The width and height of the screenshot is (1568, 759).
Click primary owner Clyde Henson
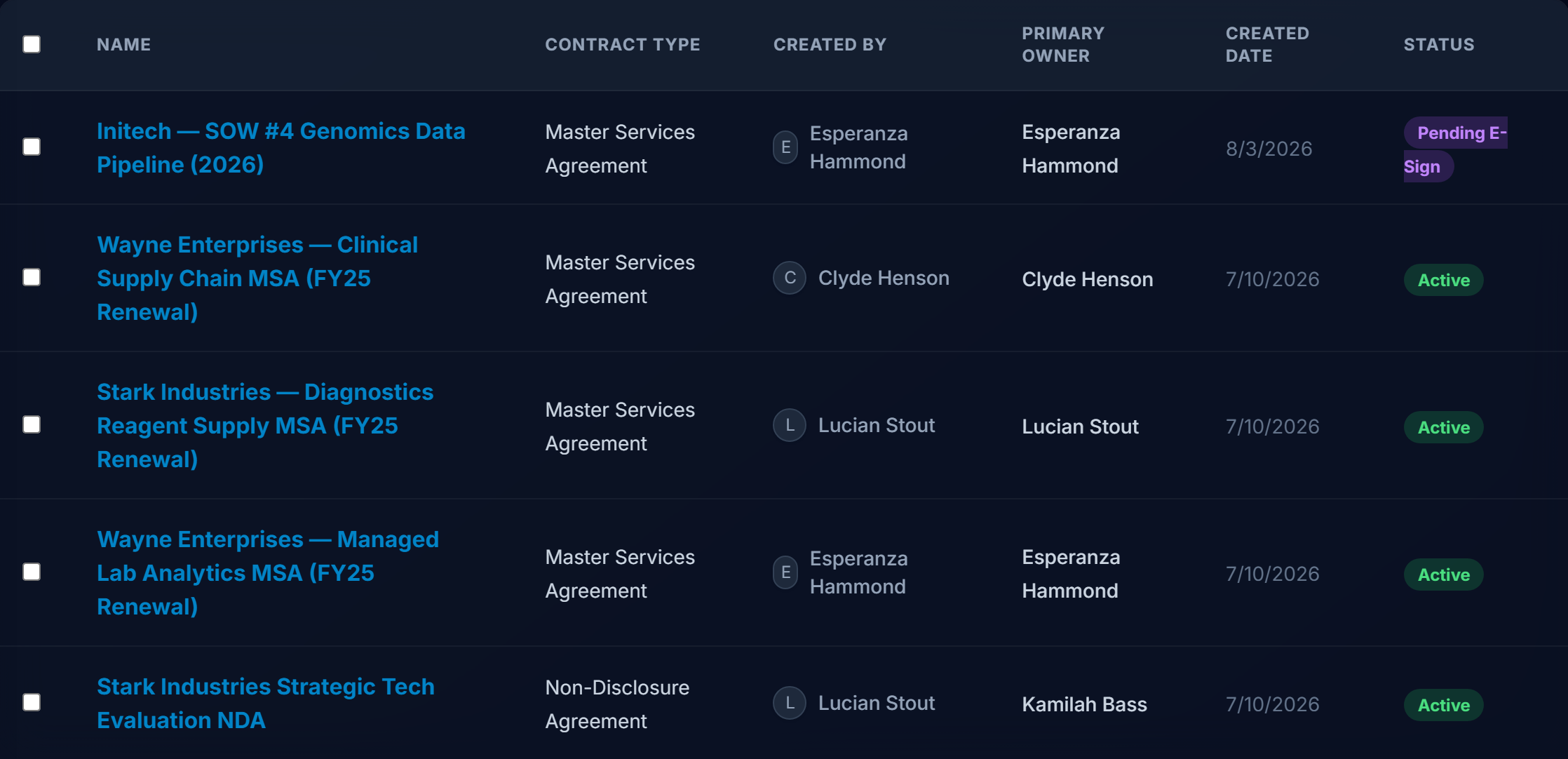pos(1088,279)
